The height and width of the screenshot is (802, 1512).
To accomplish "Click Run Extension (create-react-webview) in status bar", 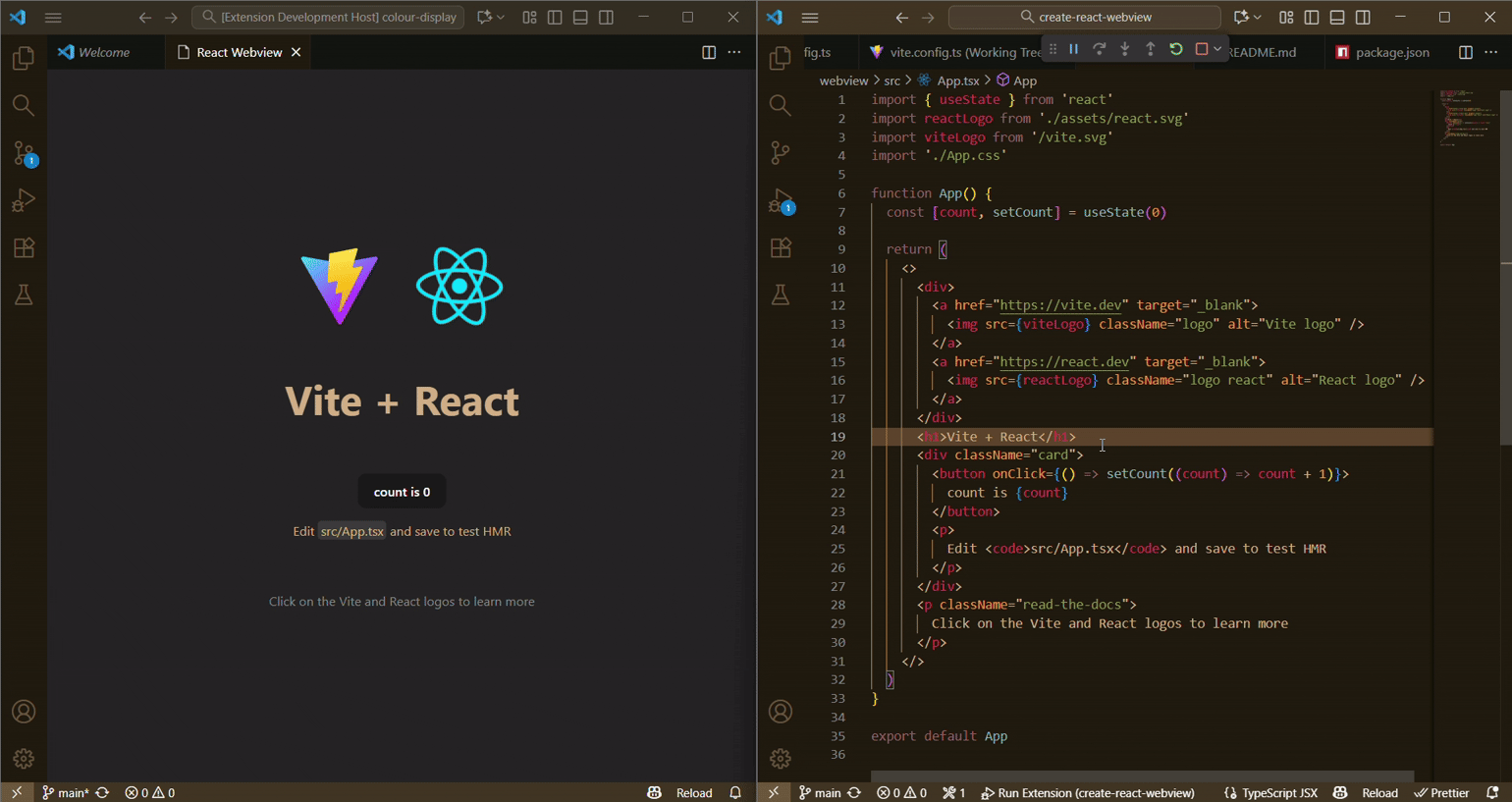I will pyautogui.click(x=1087, y=793).
